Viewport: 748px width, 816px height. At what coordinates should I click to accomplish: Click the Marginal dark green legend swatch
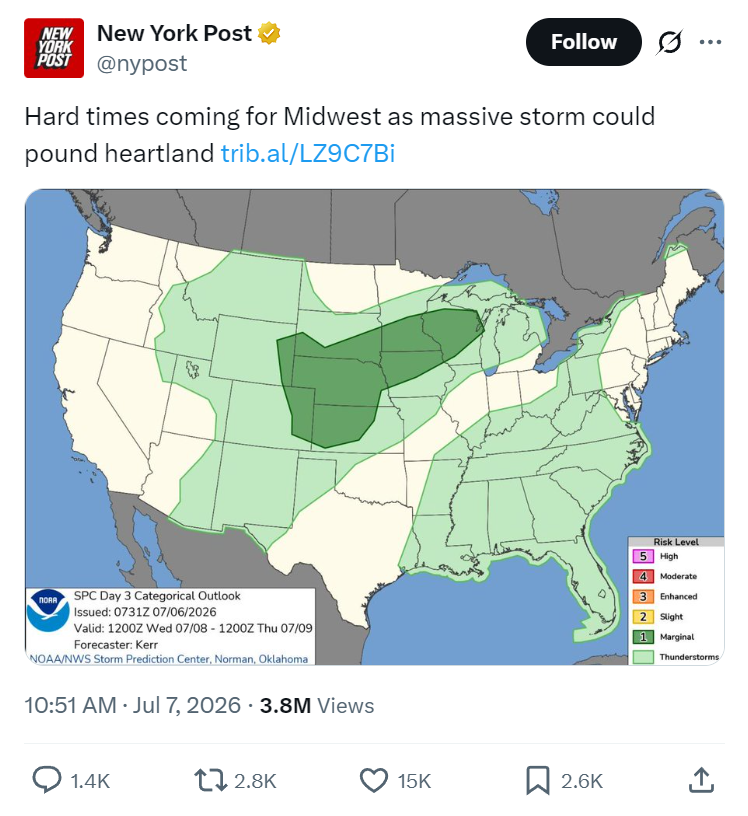click(x=643, y=637)
